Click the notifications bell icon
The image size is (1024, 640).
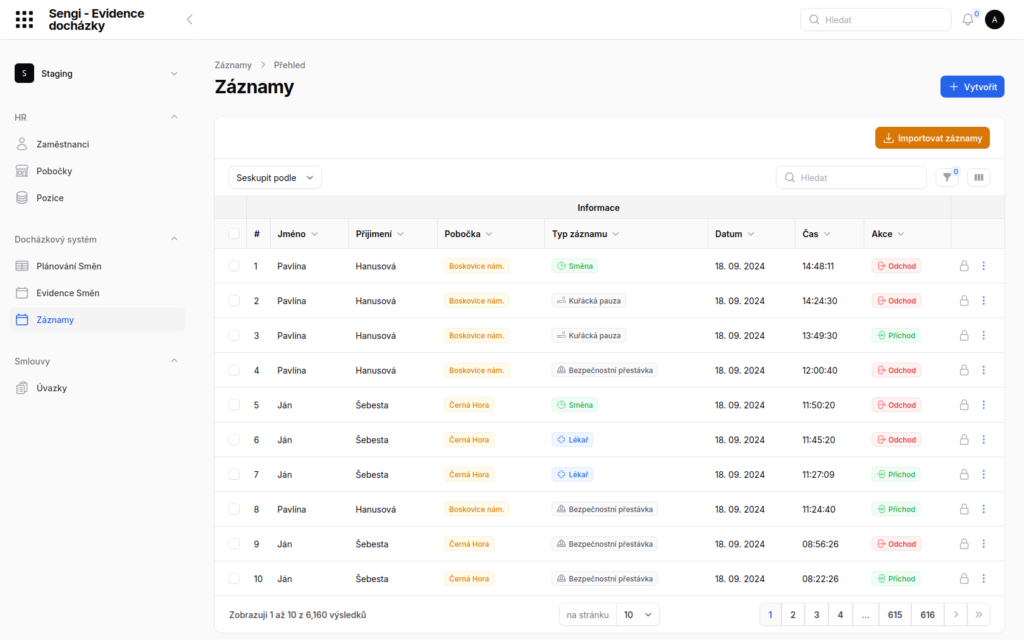coord(967,20)
